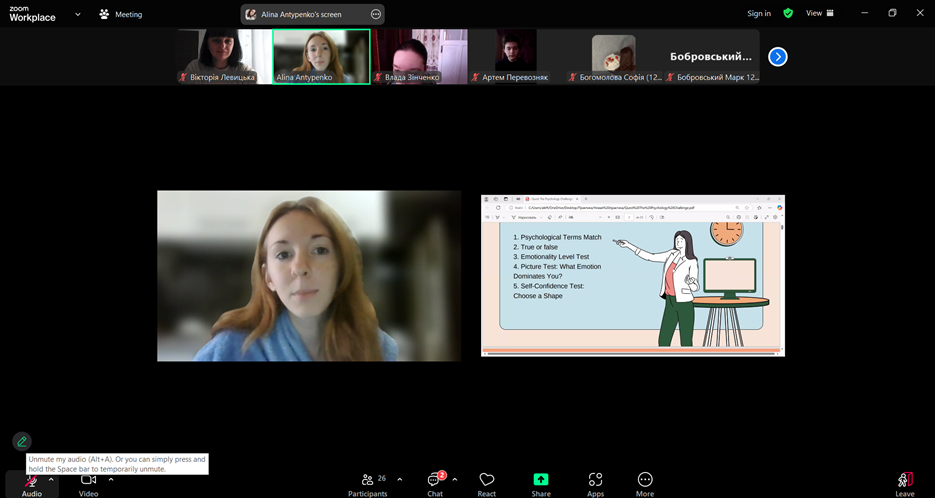This screenshot has width=935, height=498.
Task: Select Вікторія Левицька video thumbnail
Action: tap(224, 56)
